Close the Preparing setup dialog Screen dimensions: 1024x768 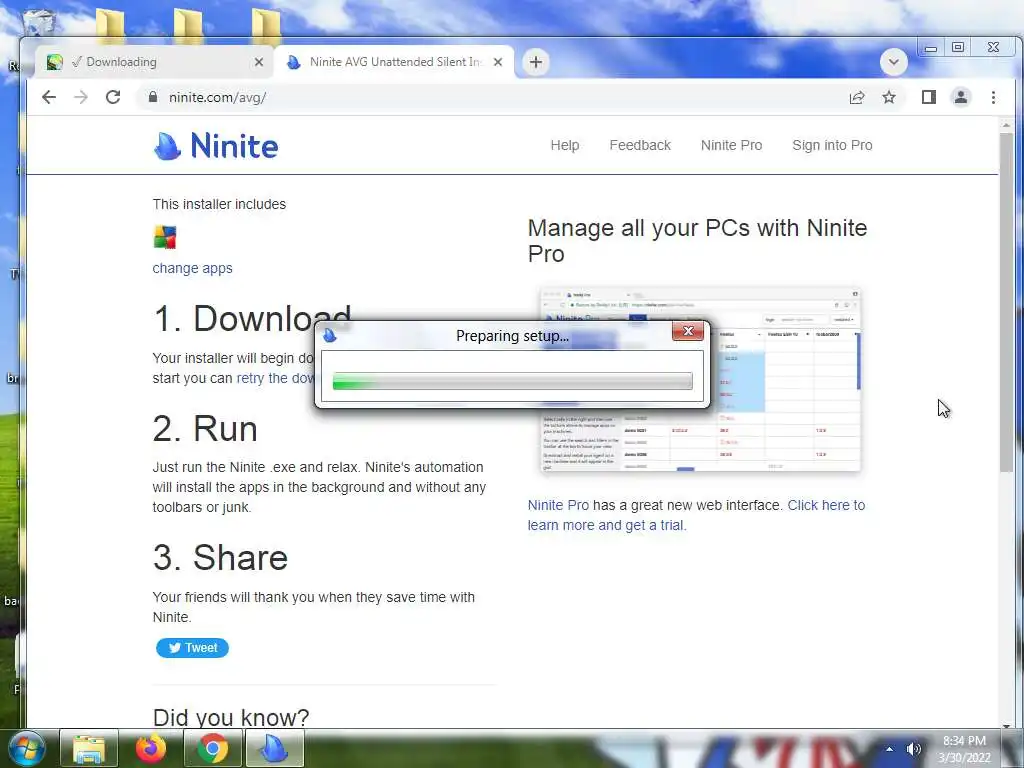688,331
